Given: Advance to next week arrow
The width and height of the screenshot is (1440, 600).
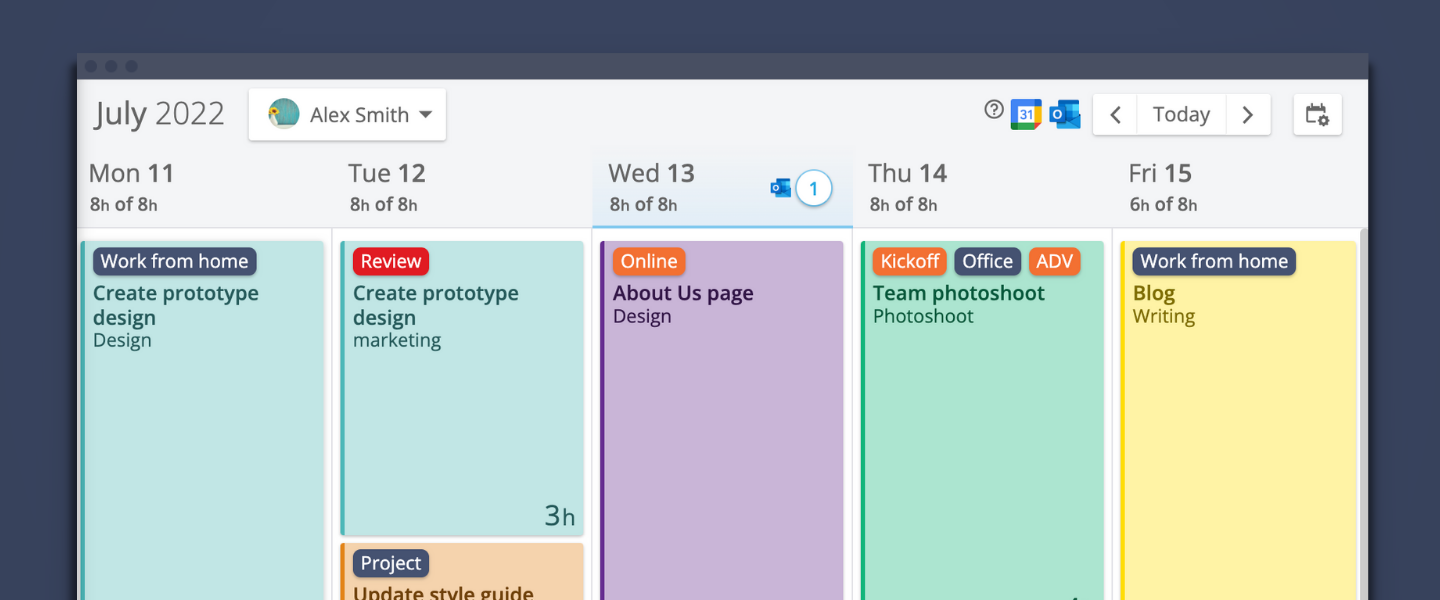Looking at the screenshot, I should pos(1247,115).
